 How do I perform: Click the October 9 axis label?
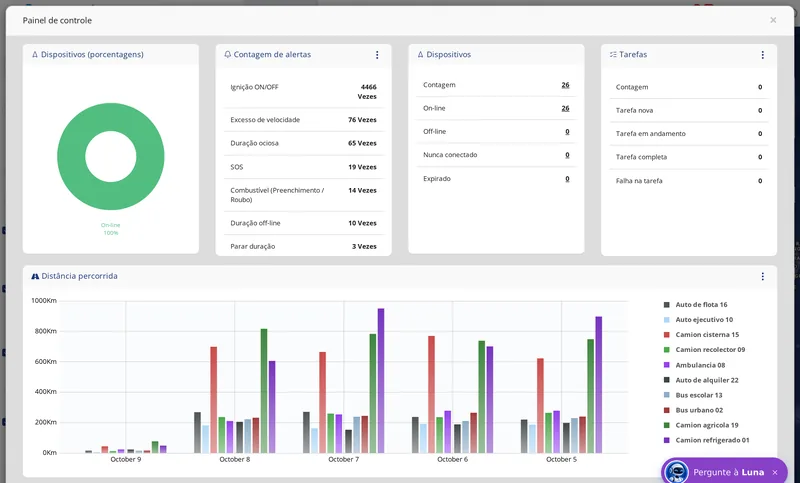[x=126, y=460]
